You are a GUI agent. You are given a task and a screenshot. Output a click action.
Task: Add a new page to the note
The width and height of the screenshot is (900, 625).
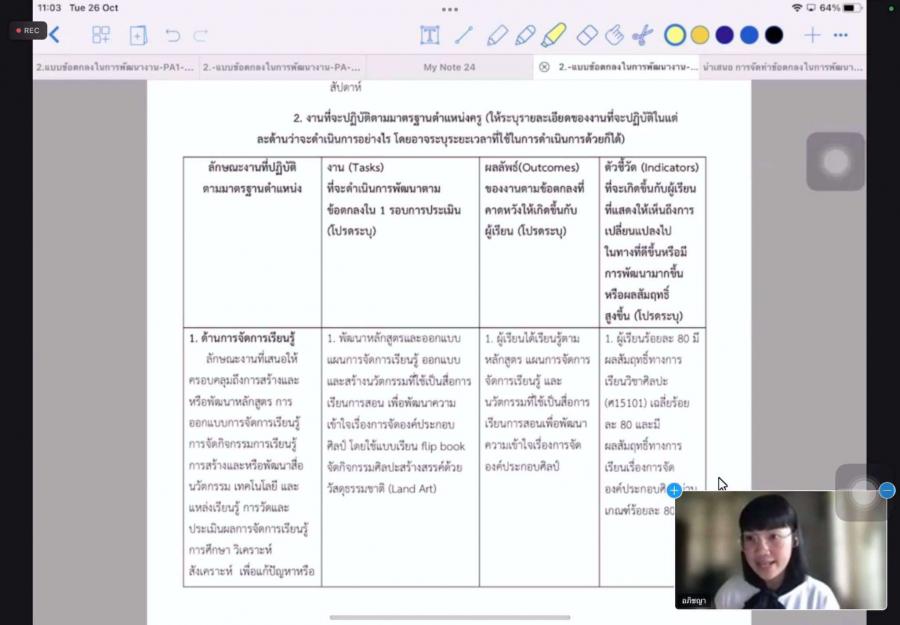(138, 35)
